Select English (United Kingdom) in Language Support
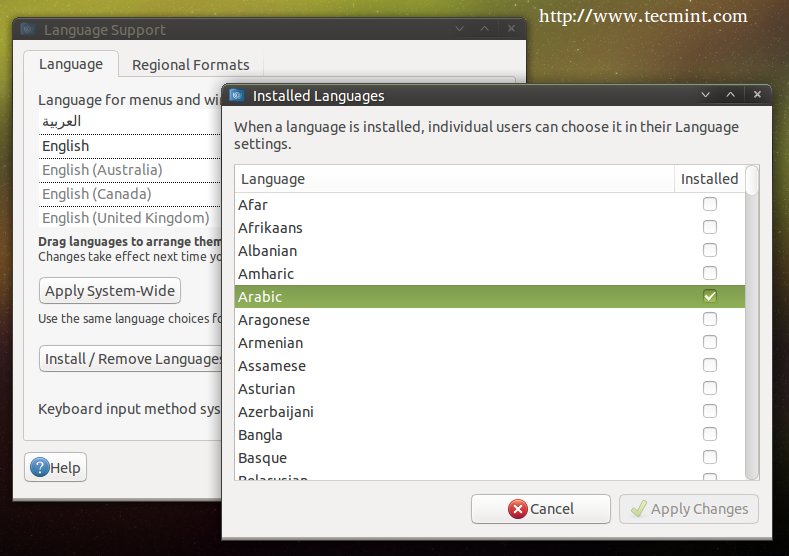Viewport: 789px width, 556px height. (130, 218)
